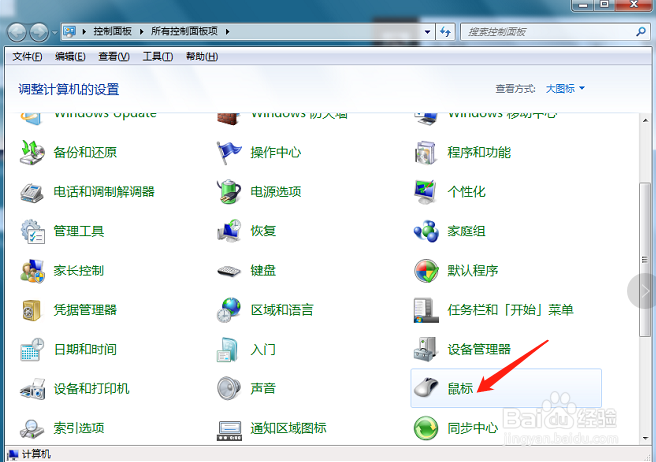The width and height of the screenshot is (656, 462).
Task: Click the refresh button beside address bar
Action: click(445, 32)
